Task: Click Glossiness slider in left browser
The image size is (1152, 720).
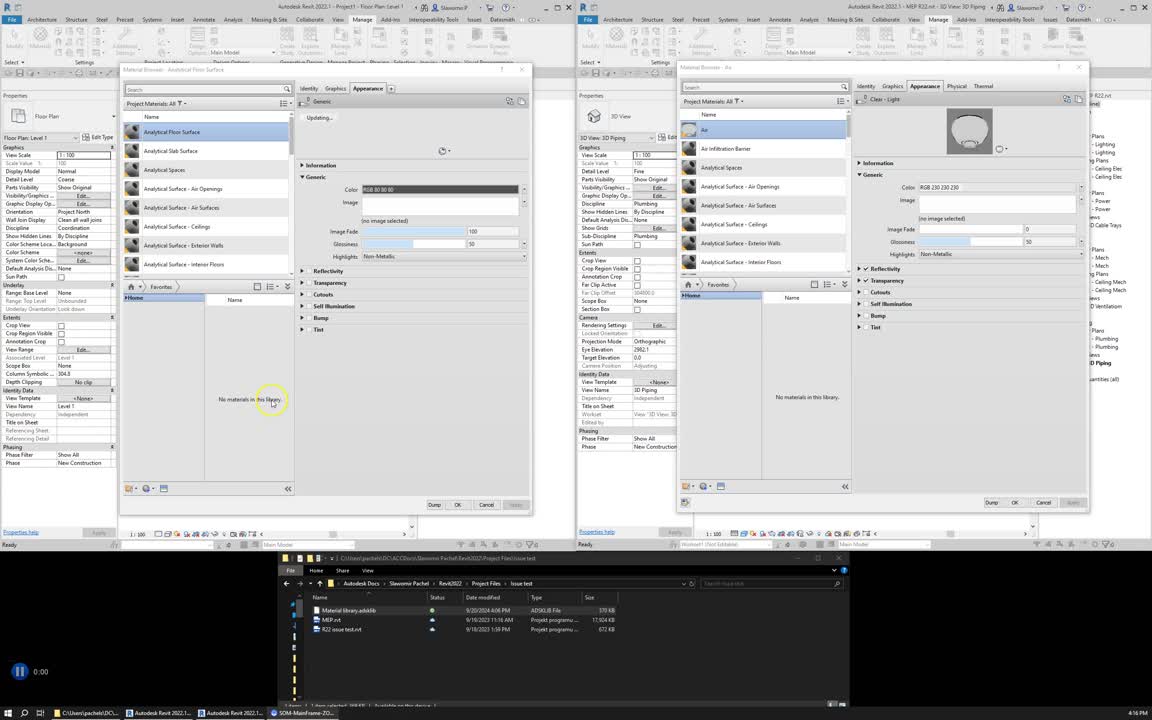Action: tap(414, 244)
